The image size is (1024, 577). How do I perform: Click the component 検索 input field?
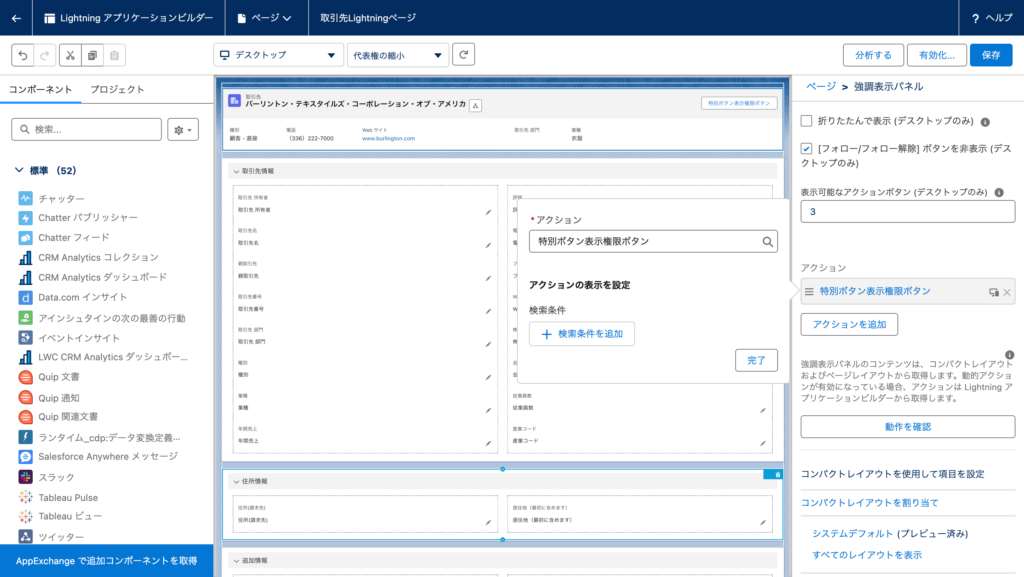tap(86, 129)
